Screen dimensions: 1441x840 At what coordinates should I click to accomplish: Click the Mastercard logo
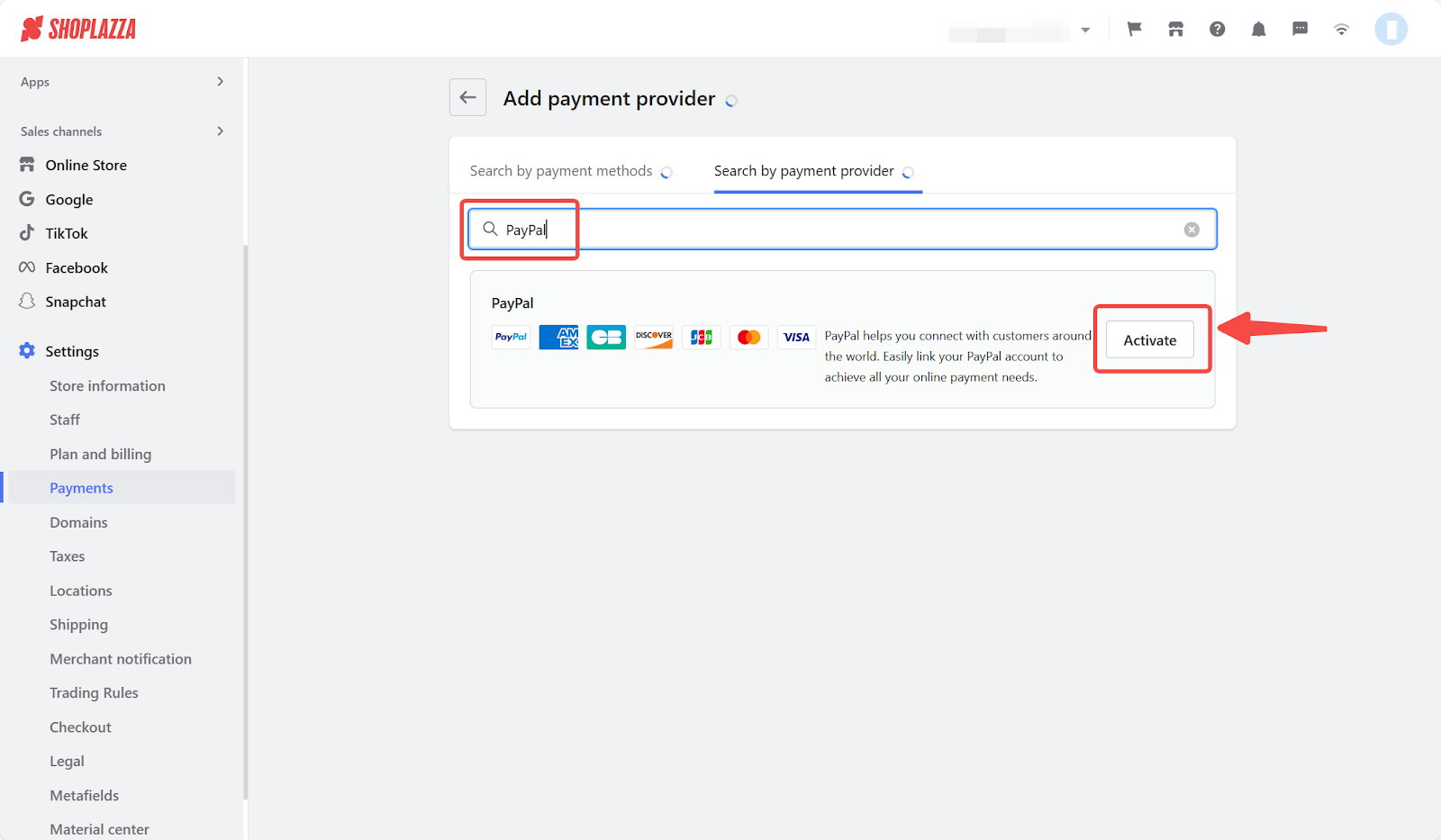pos(749,337)
